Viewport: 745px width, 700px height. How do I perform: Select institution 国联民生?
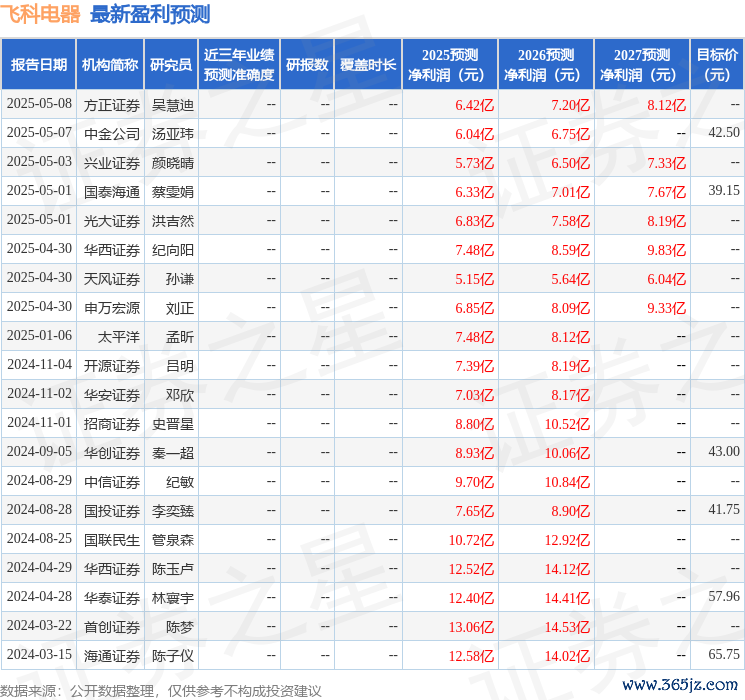(112, 540)
